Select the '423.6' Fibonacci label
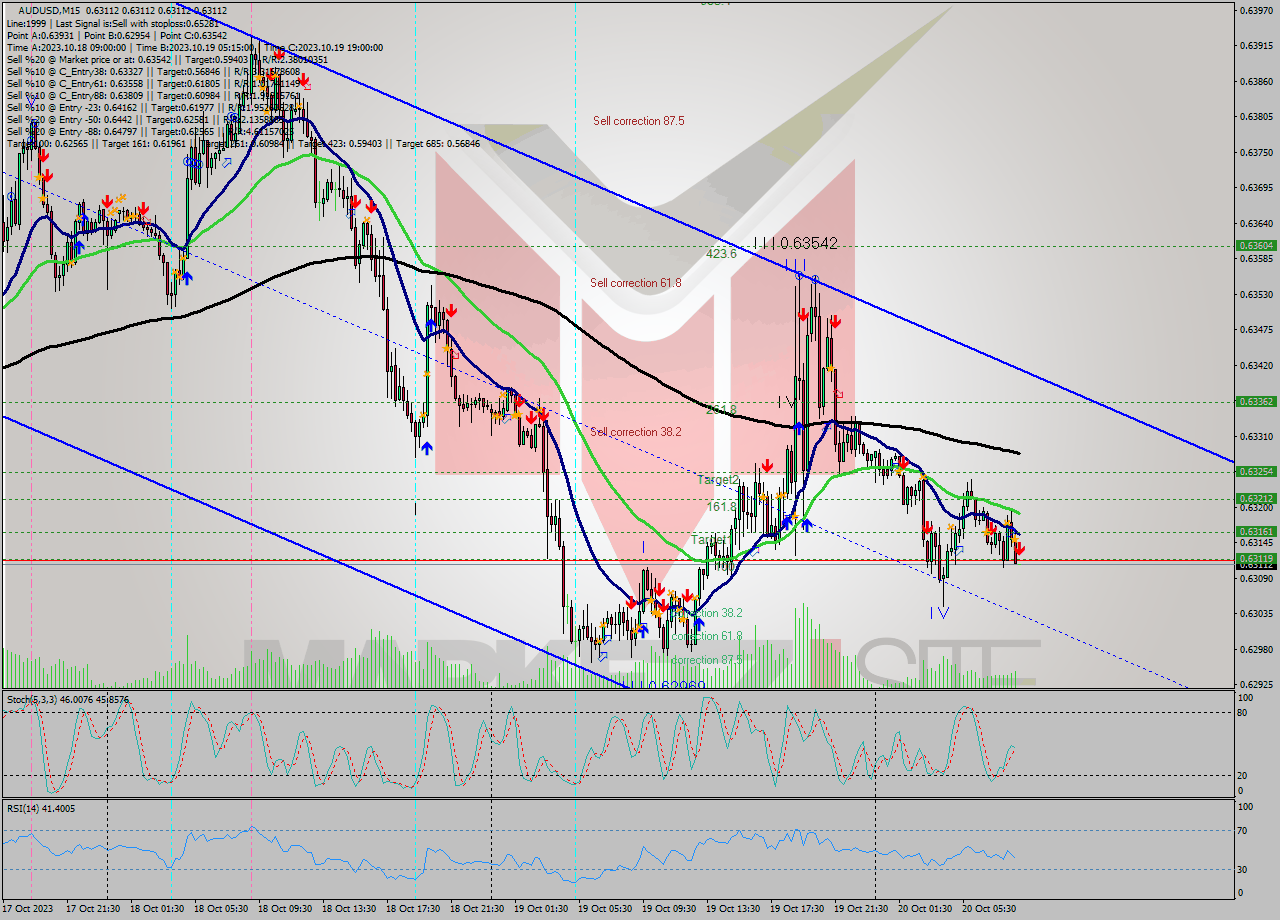1280x920 pixels. click(x=721, y=254)
